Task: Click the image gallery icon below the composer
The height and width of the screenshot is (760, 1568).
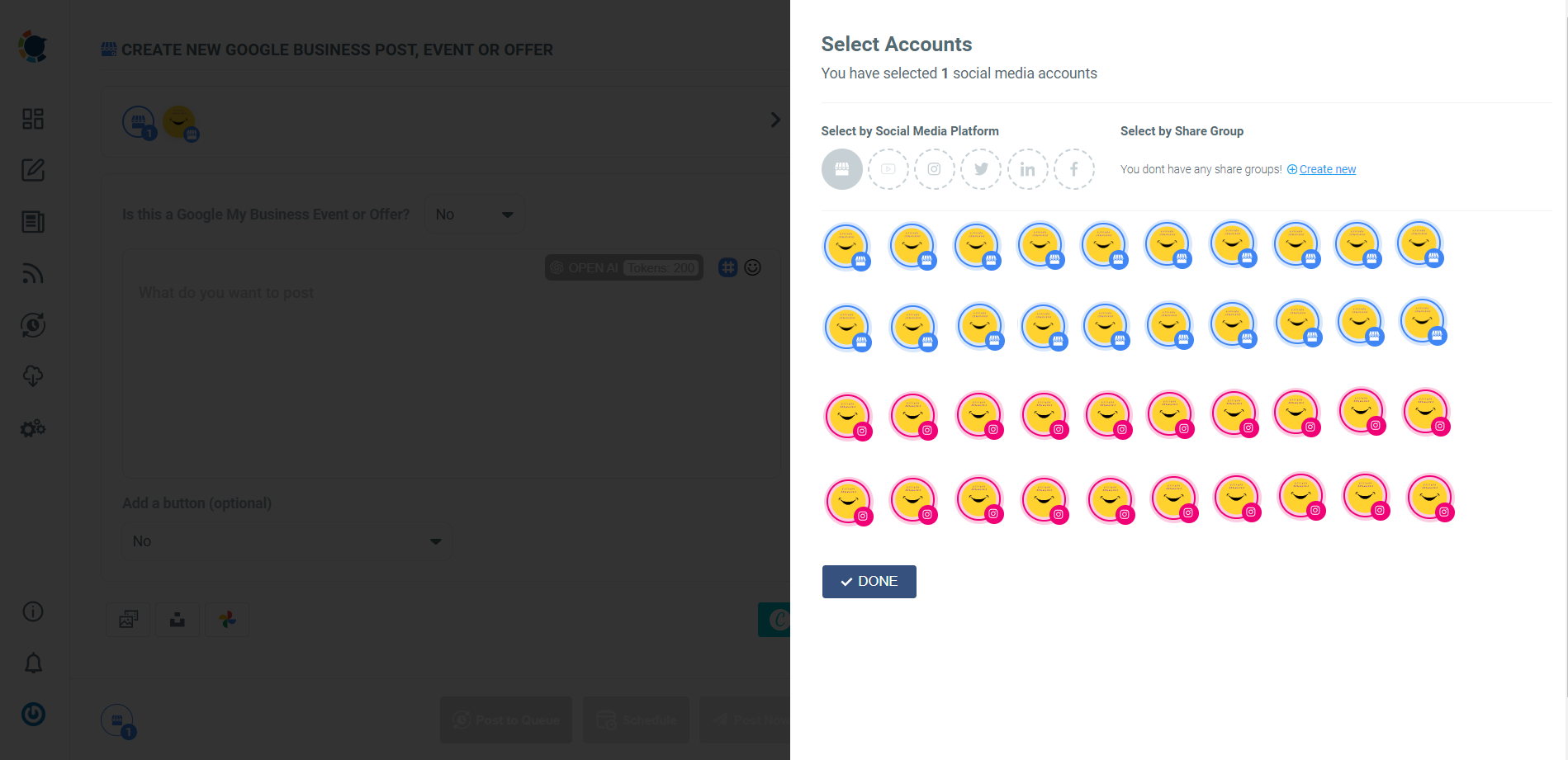Action: click(x=127, y=619)
